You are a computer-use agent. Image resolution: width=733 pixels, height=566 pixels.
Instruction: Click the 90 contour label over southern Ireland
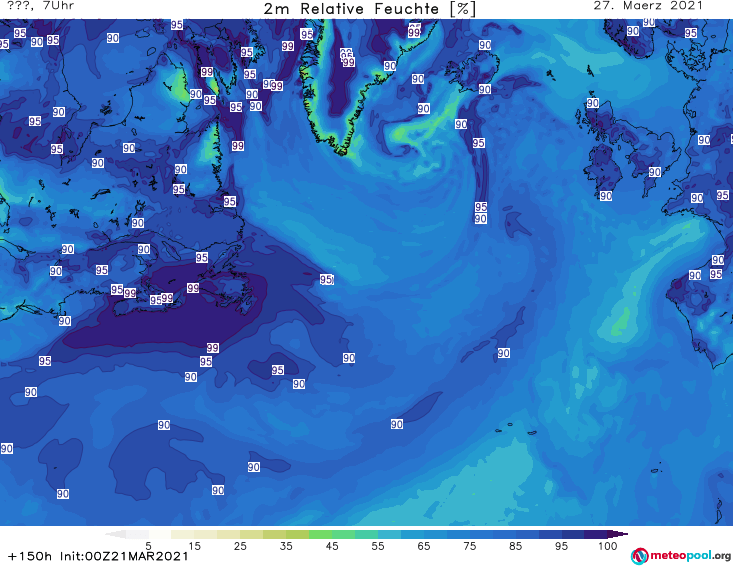(x=606, y=196)
